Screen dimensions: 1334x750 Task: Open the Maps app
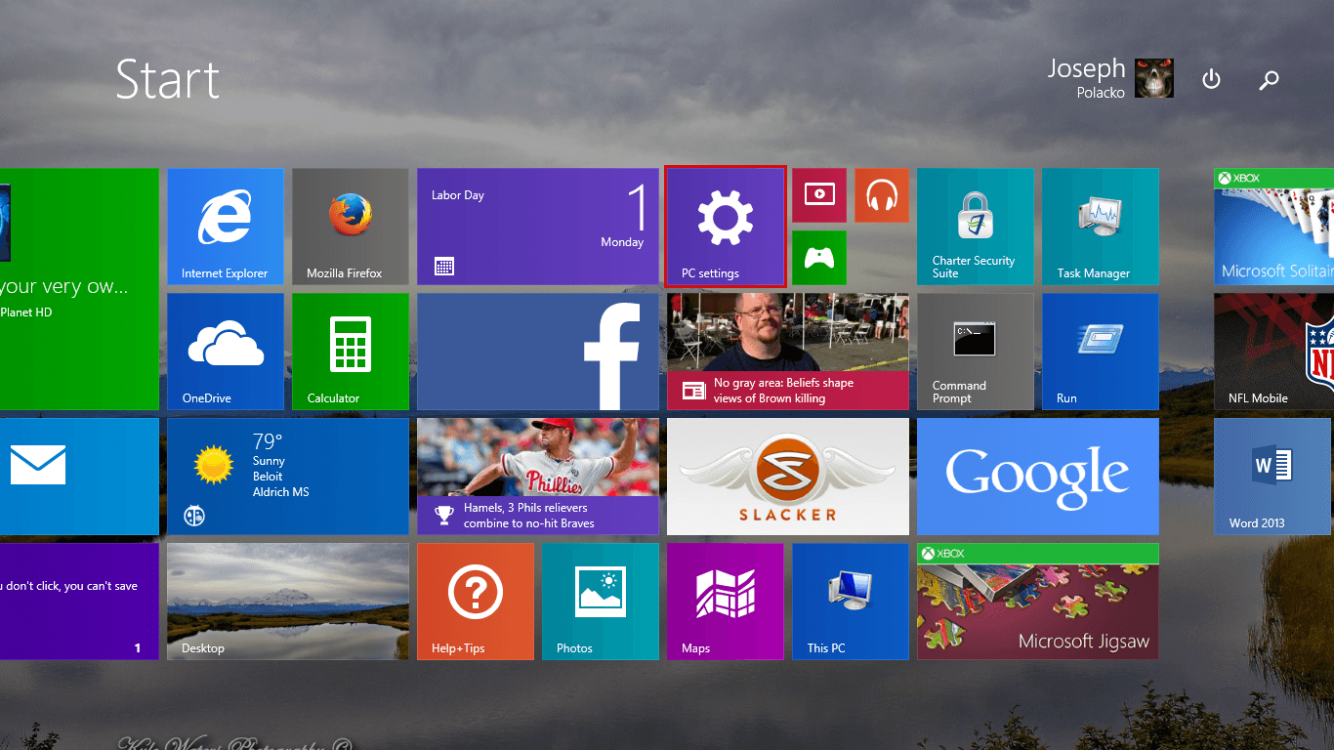pyautogui.click(x=724, y=601)
